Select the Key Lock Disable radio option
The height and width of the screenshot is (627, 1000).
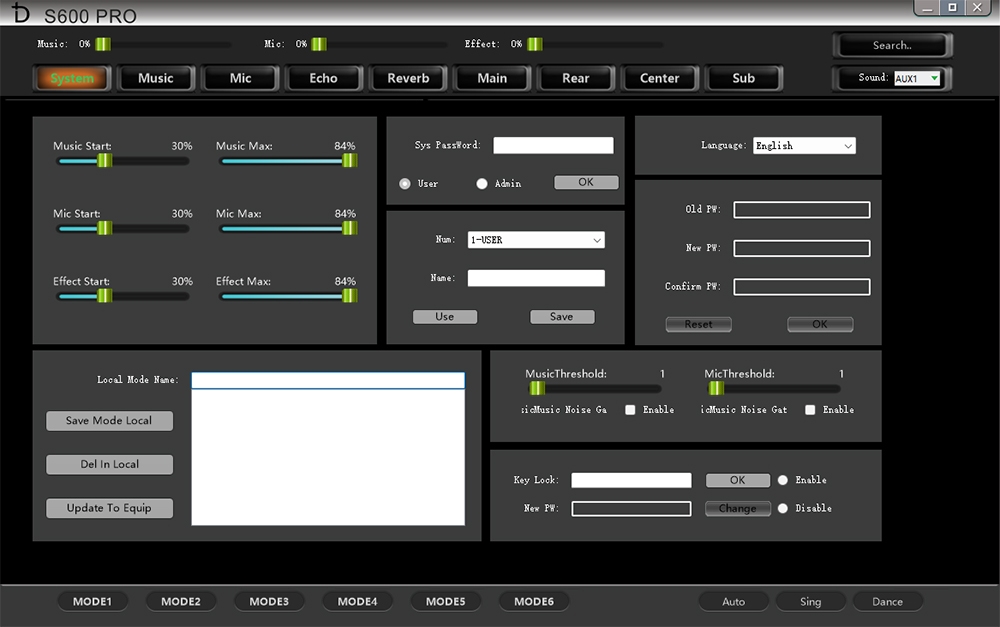[x=783, y=508]
